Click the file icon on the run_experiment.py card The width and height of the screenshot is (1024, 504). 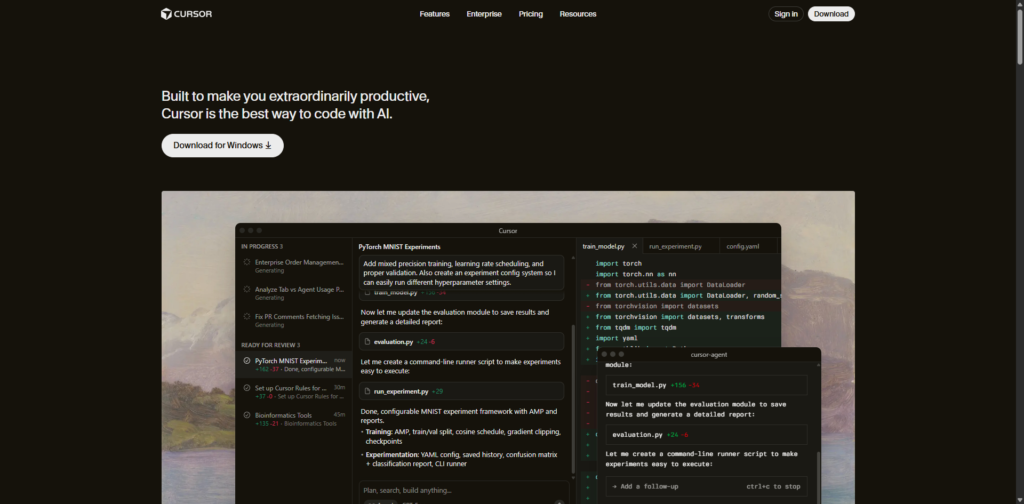[367, 391]
